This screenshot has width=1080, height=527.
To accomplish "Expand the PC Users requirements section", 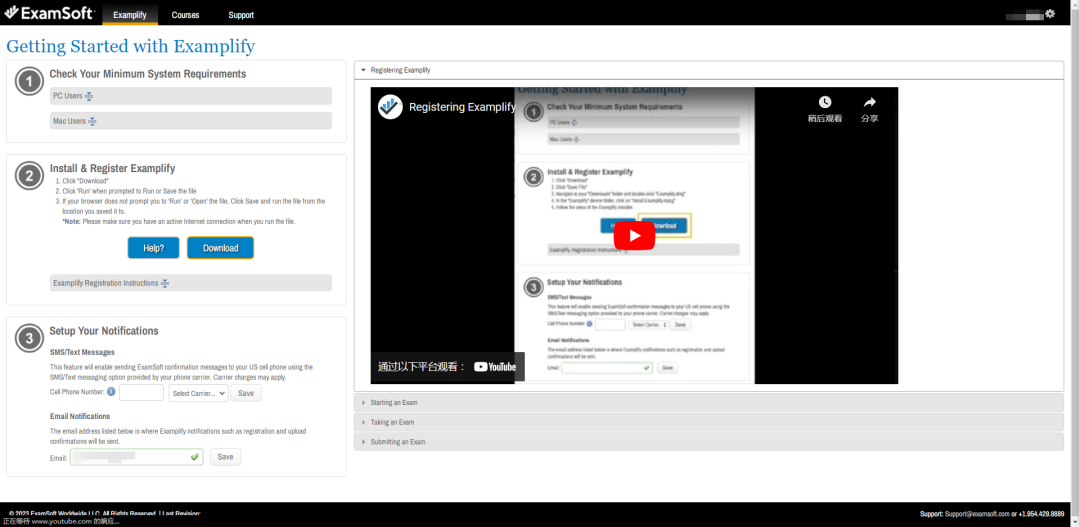I will point(191,96).
